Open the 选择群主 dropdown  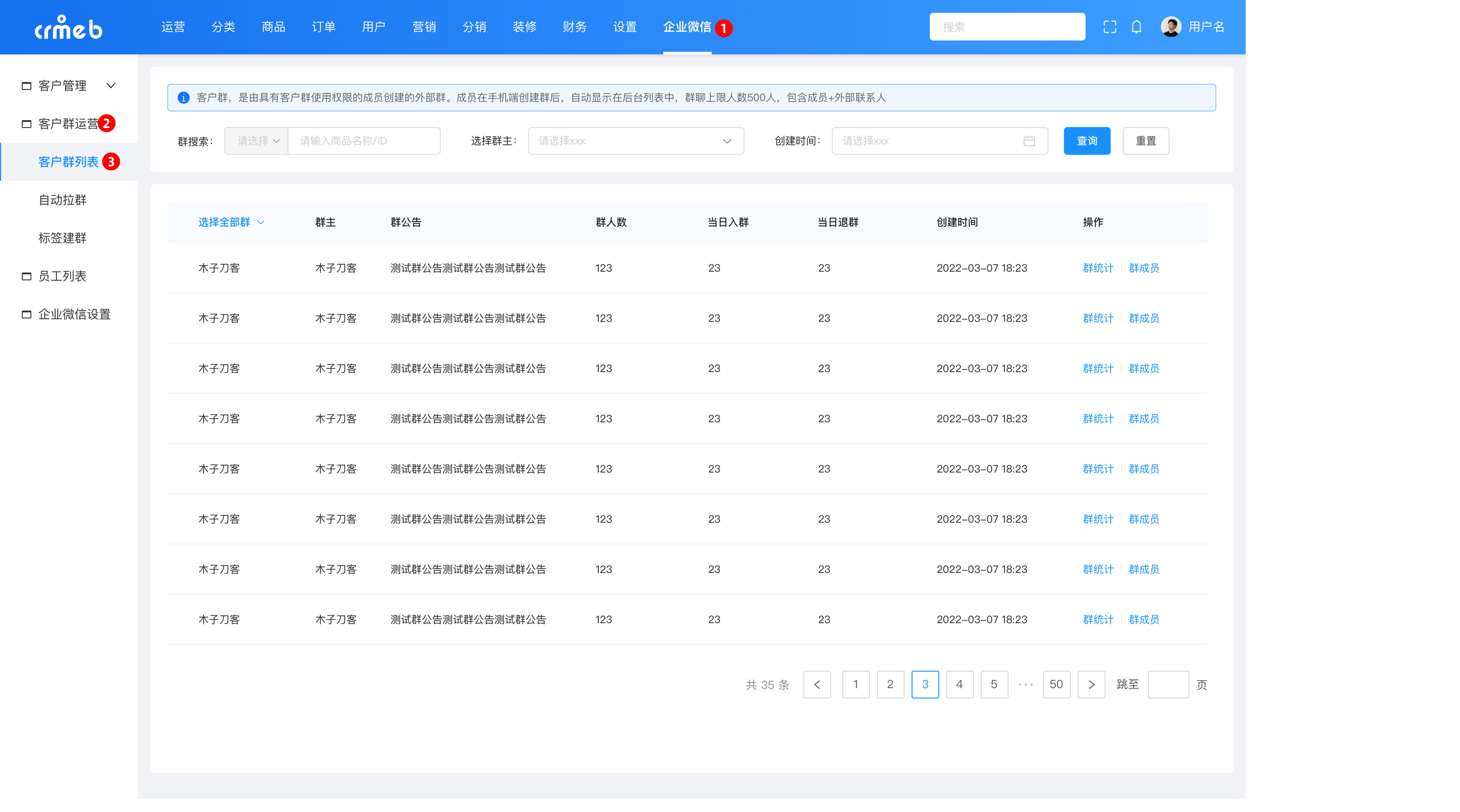tap(636, 140)
